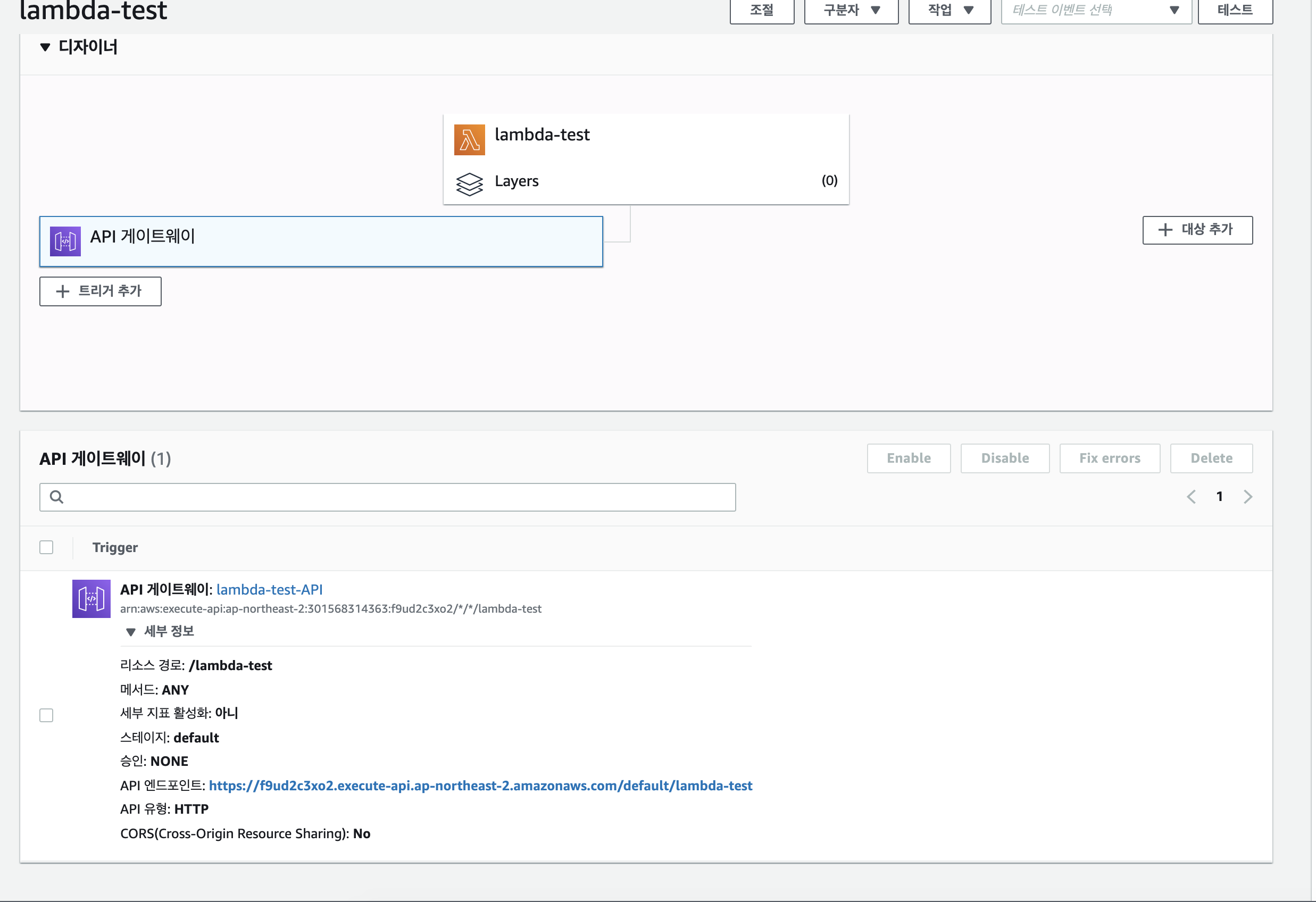This screenshot has width=1316, height=902.
Task: Collapse the 세부 정보 details section
Action: coord(131,631)
